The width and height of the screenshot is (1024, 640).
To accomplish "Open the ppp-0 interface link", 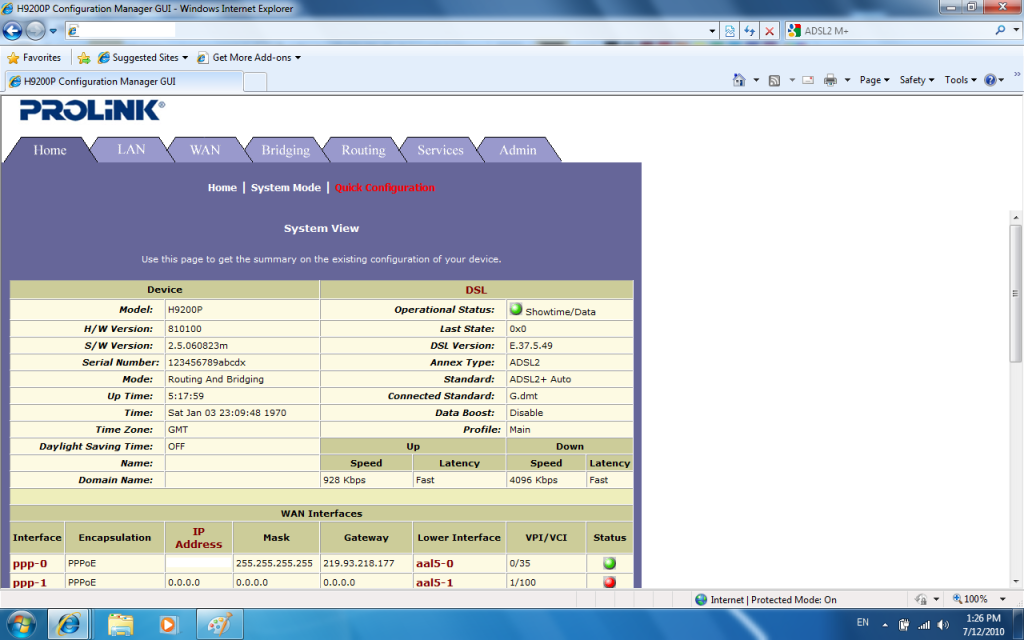I will pyautogui.click(x=30, y=564).
